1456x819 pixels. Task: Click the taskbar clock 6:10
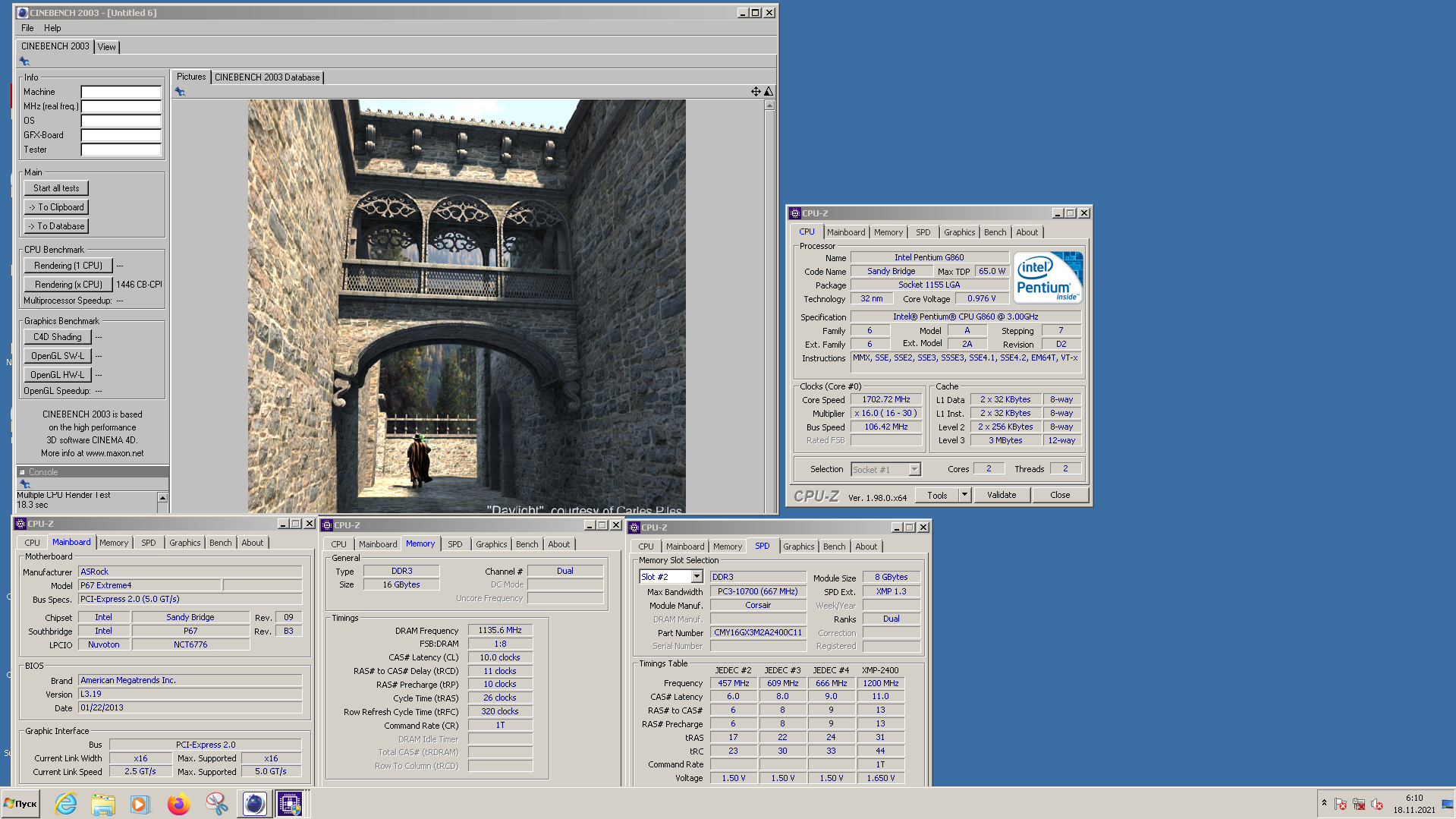[1414, 799]
